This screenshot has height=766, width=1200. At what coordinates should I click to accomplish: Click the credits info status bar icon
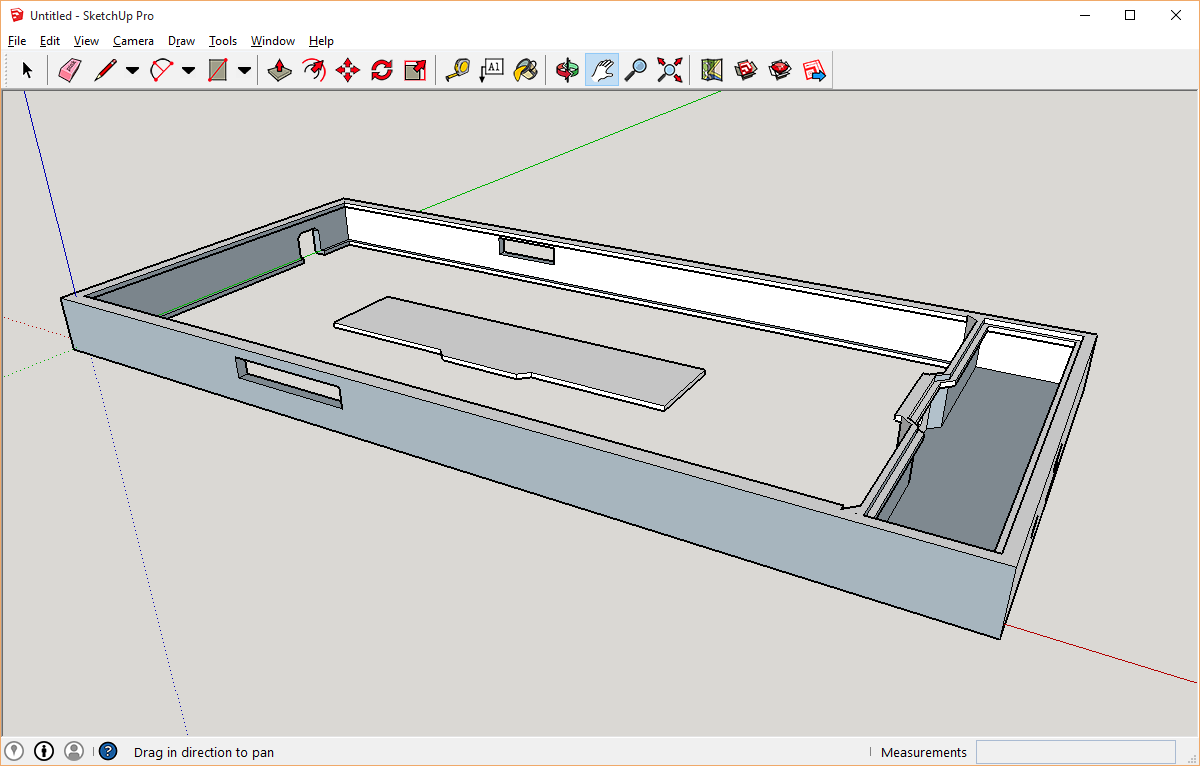[x=44, y=751]
